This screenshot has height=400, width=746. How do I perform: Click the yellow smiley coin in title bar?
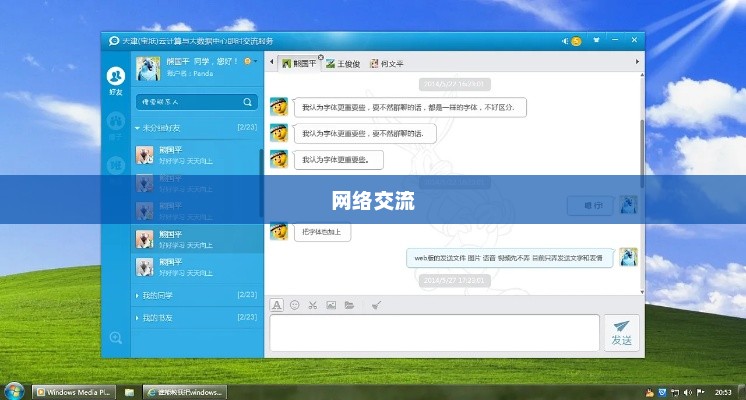576,41
